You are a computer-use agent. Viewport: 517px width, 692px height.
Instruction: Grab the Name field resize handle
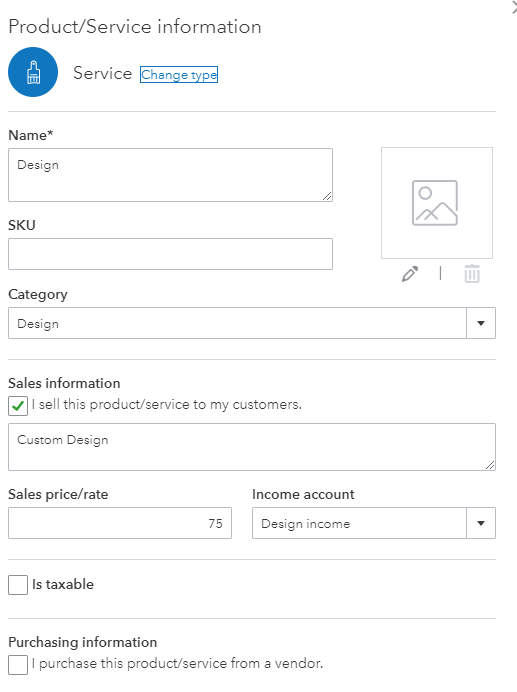(x=327, y=196)
